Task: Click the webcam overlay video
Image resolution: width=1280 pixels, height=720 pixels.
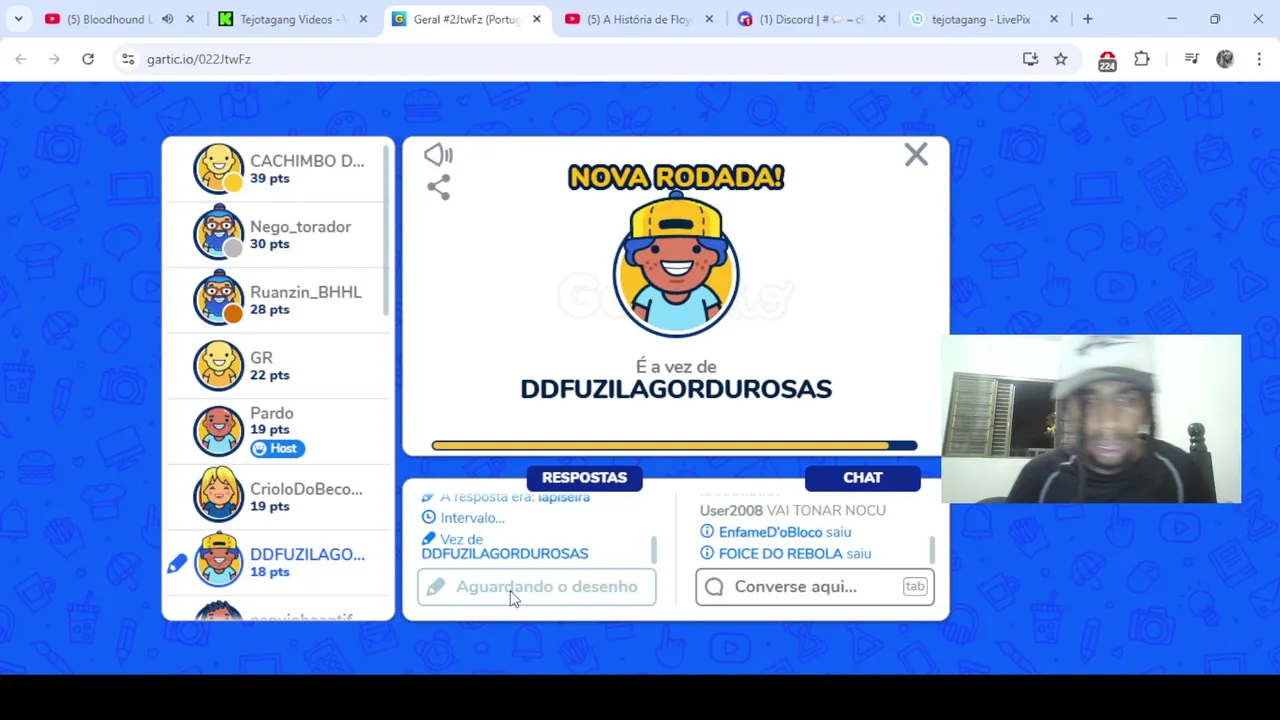Action: tap(1091, 419)
